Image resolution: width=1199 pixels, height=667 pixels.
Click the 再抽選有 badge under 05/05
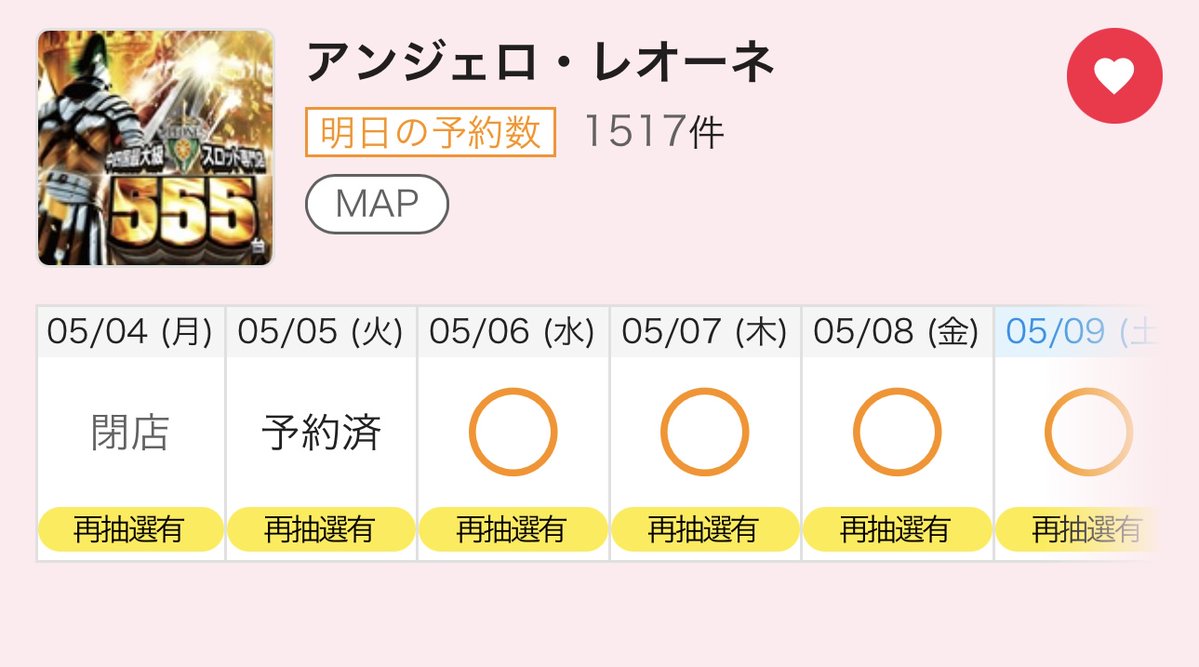coord(320,529)
